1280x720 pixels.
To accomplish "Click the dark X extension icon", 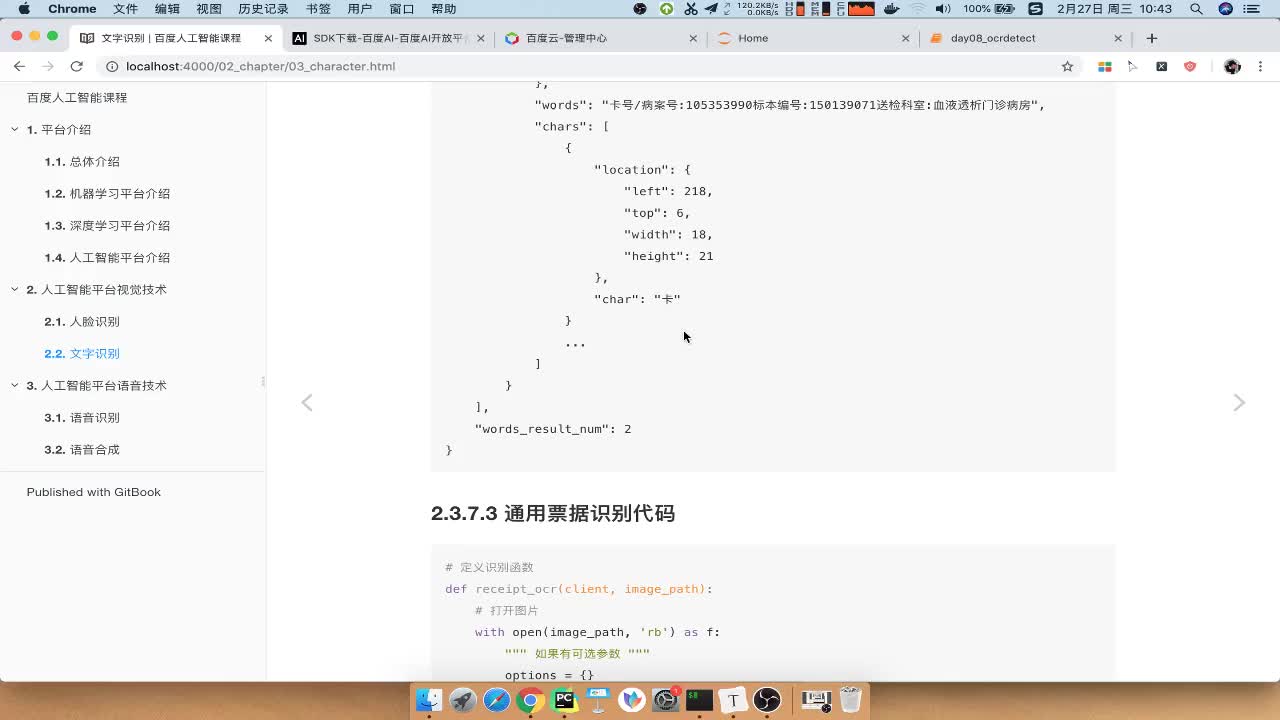I will point(1161,66).
